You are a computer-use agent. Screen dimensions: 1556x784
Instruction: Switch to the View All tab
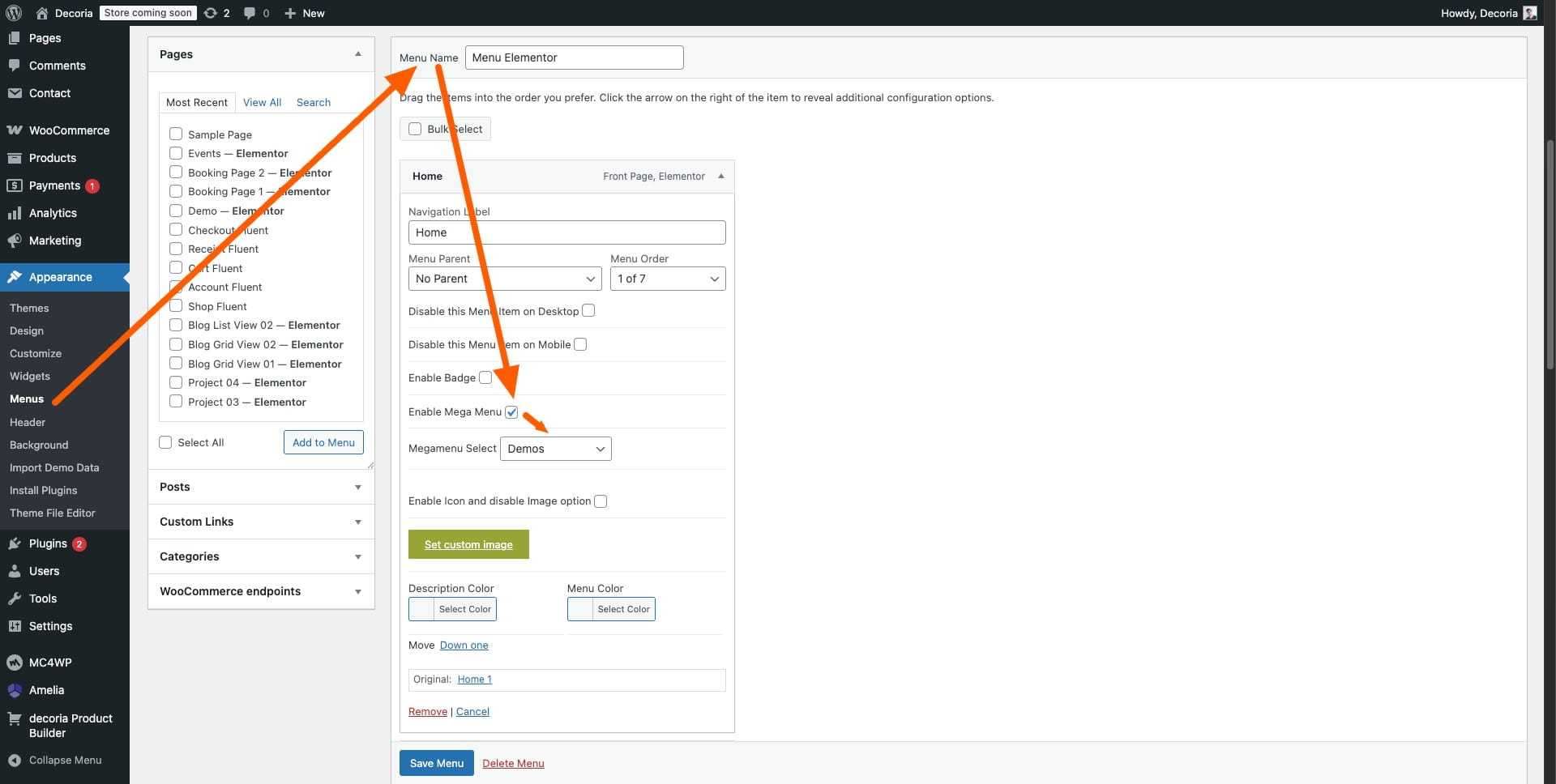(x=262, y=102)
